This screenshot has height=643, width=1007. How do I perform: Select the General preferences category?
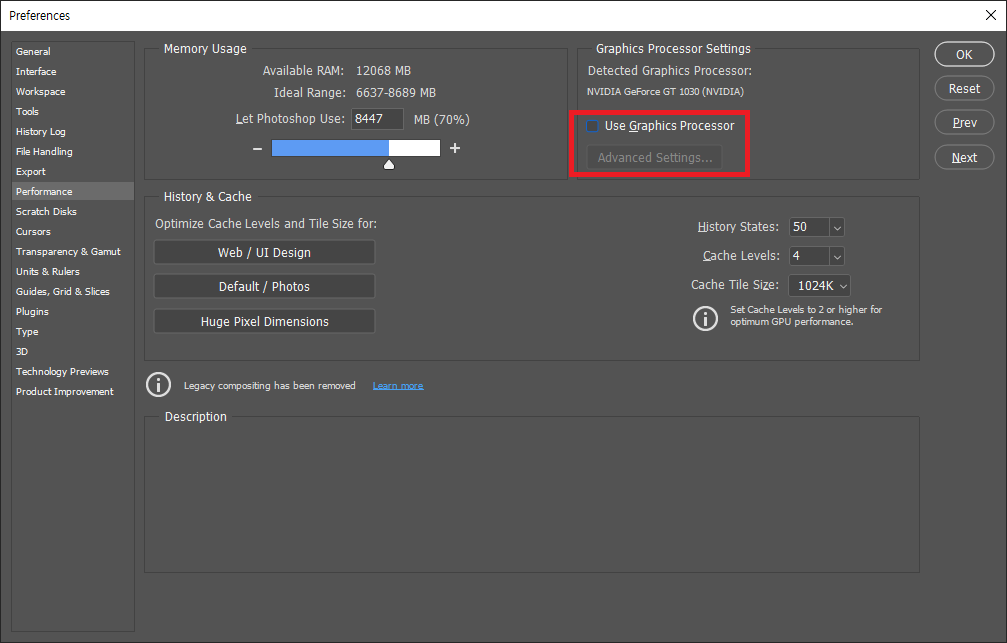pyautogui.click(x=73, y=51)
